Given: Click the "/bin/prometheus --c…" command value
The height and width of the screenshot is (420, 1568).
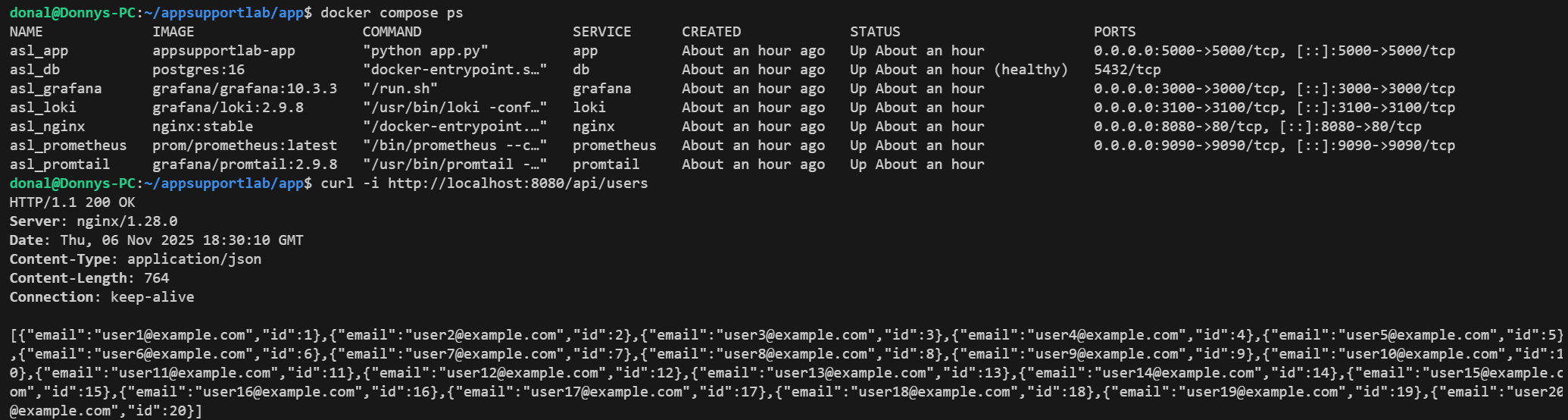Looking at the screenshot, I should [x=454, y=146].
